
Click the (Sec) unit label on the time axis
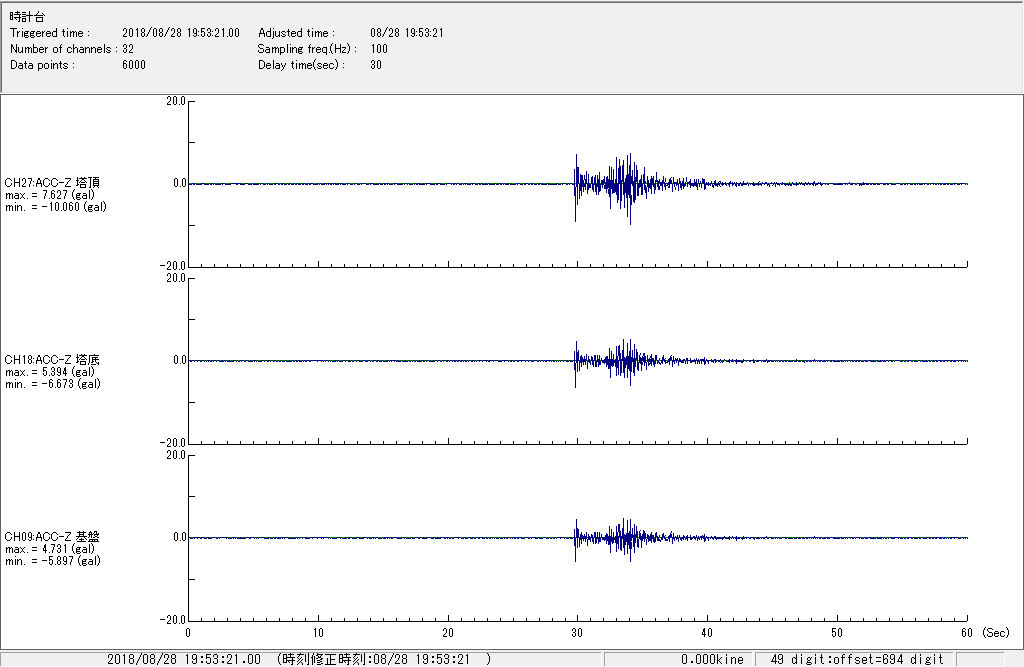(x=996, y=632)
